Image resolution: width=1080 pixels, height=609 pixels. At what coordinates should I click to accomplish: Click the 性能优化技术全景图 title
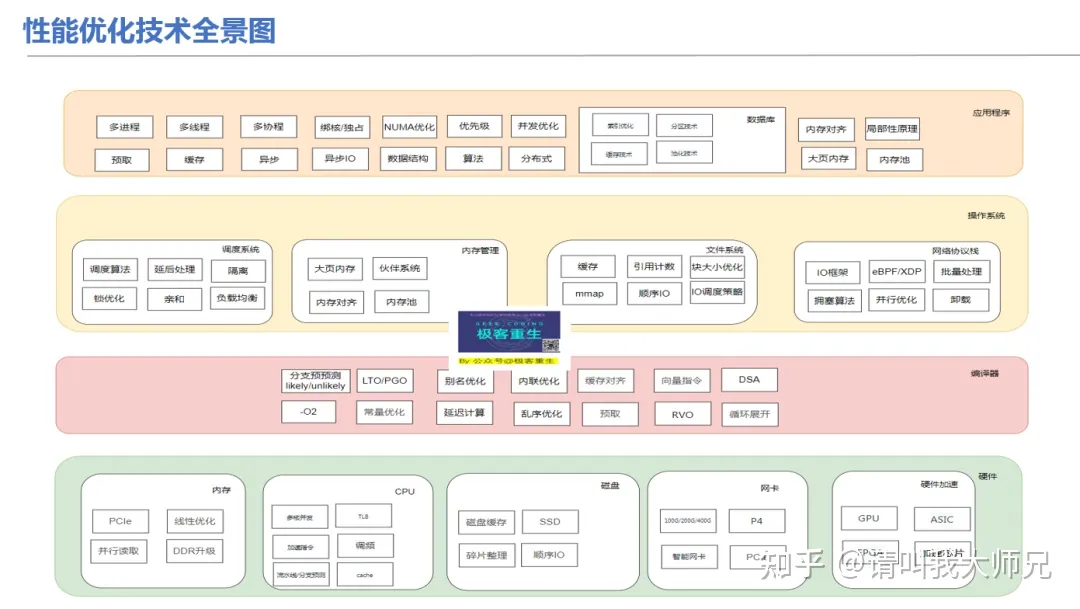(x=149, y=31)
